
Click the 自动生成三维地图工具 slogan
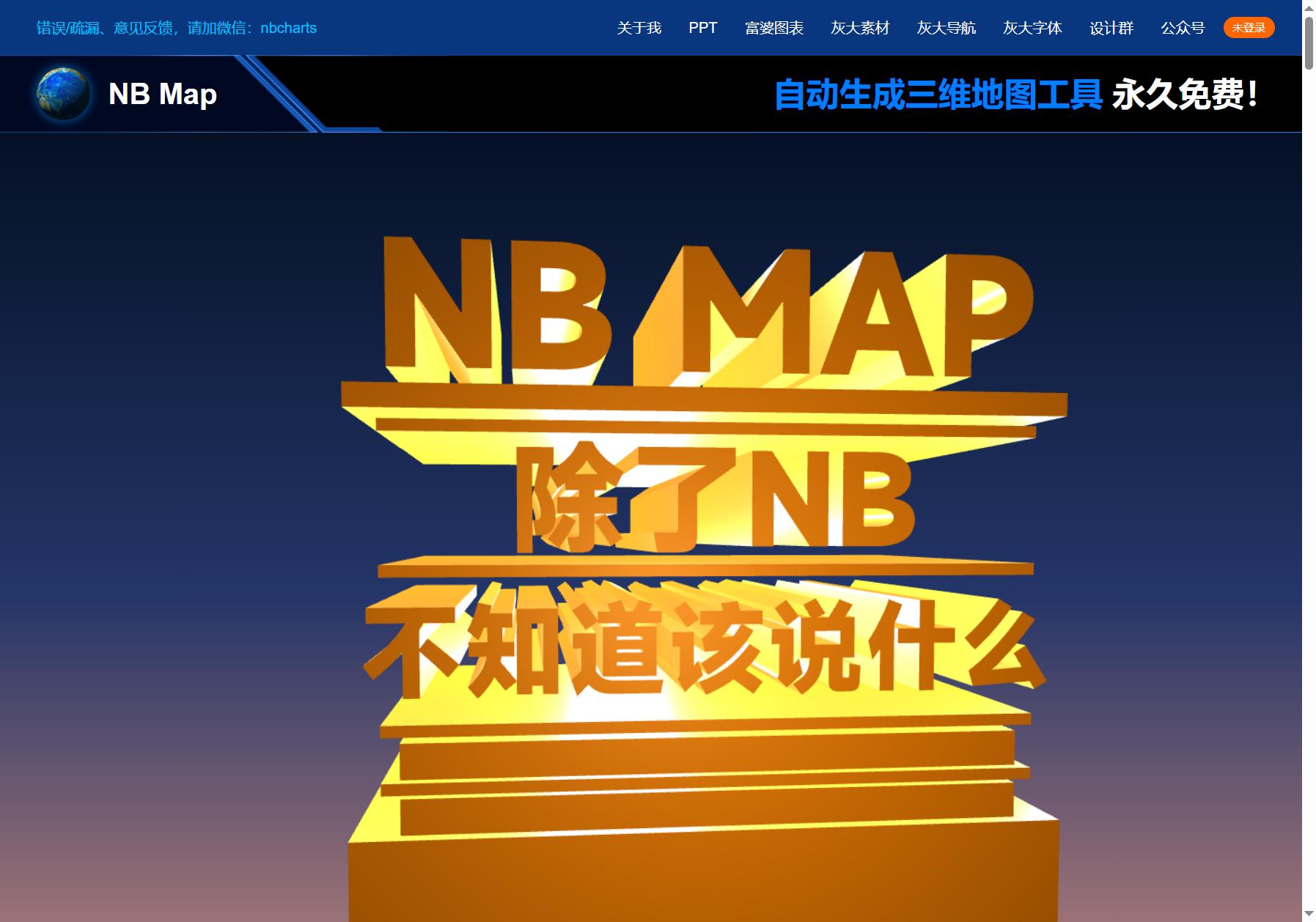coord(938,95)
